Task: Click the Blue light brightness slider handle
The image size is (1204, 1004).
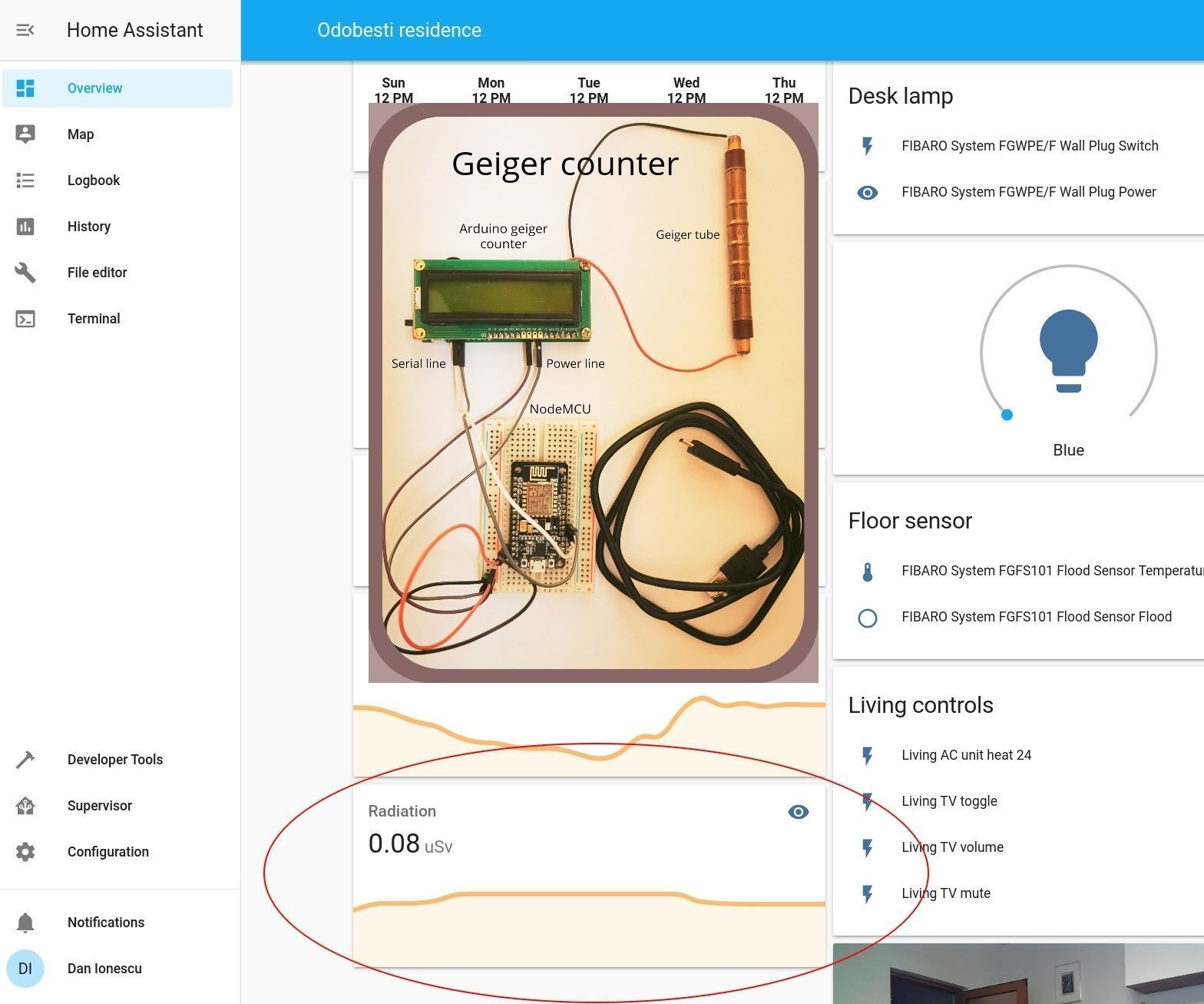Action: (x=1007, y=415)
